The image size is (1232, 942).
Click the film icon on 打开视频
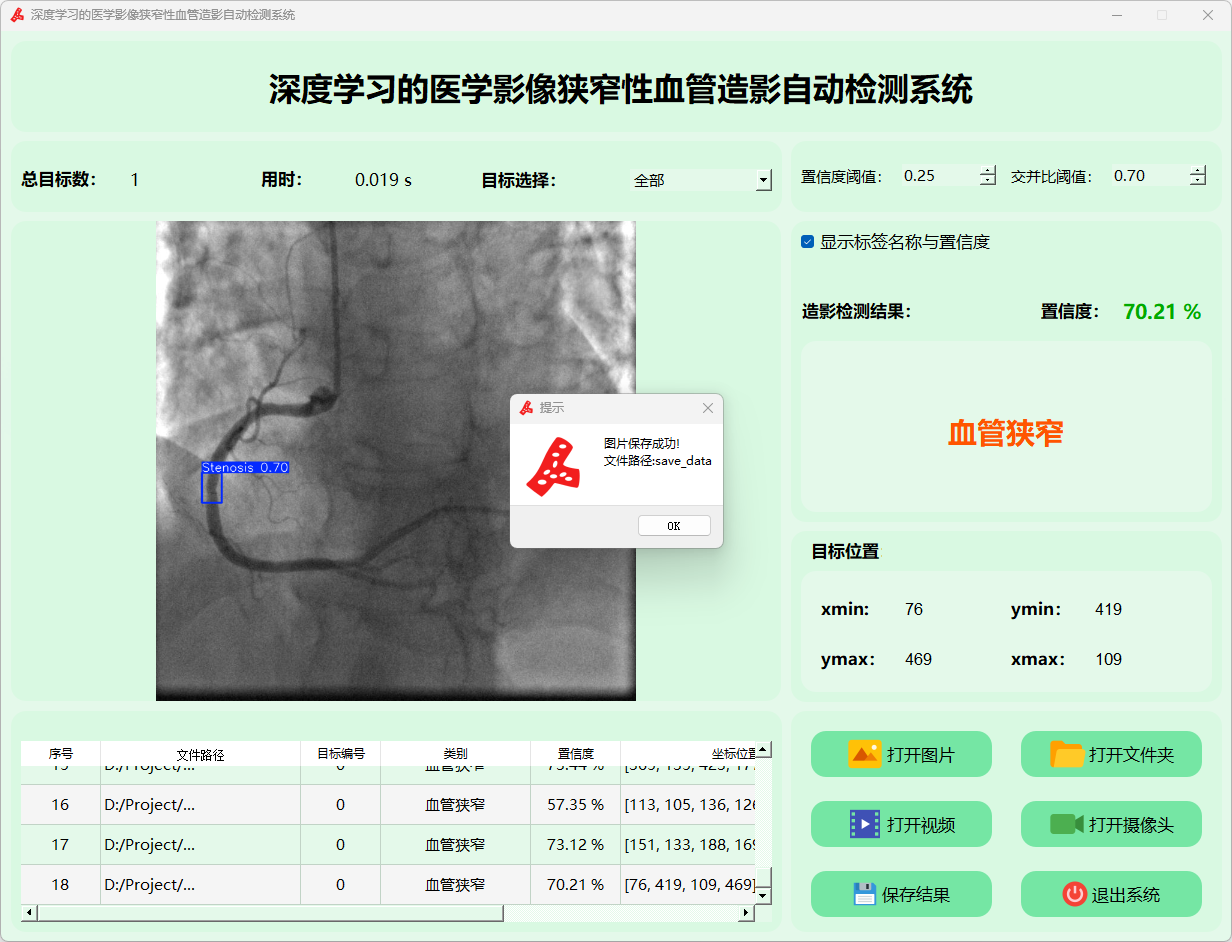[x=864, y=824]
